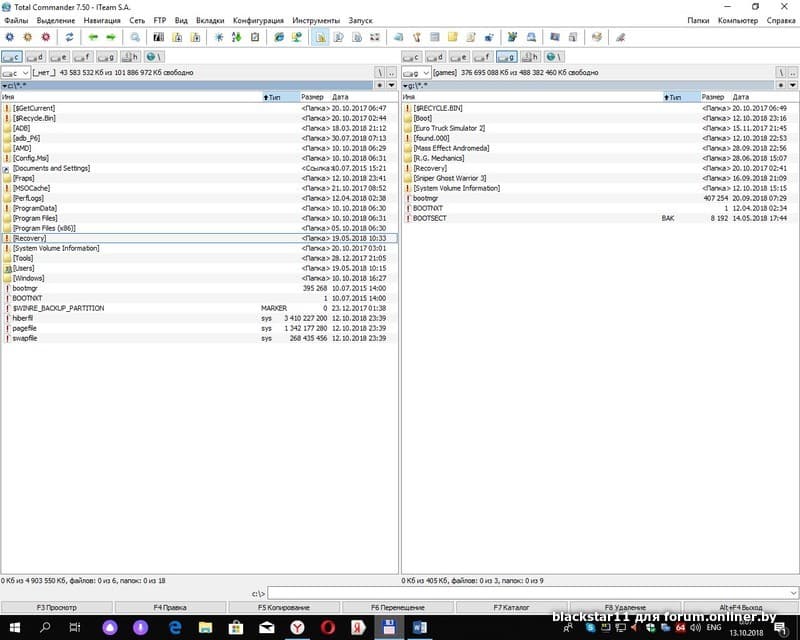This screenshot has height=640, width=800.
Task: Open the left panel drive dropdown
Action: [x=15, y=73]
